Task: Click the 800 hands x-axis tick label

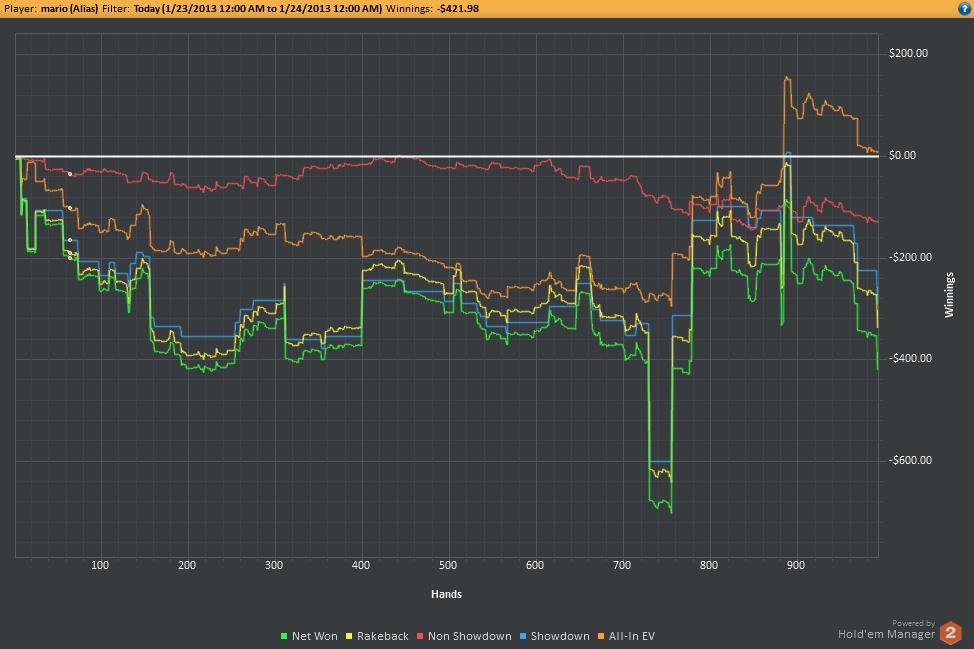Action: click(x=709, y=565)
